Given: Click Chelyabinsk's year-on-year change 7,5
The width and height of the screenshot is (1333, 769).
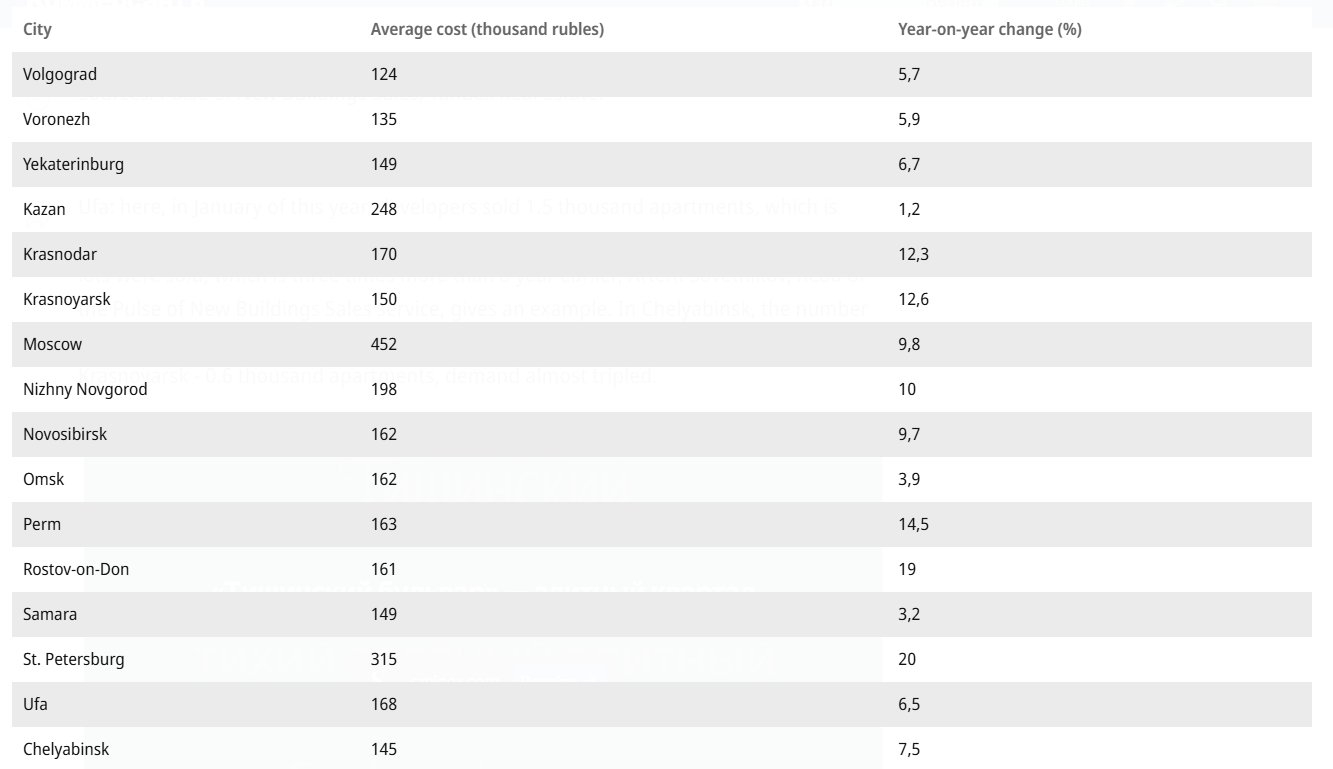Looking at the screenshot, I should click(909, 749).
